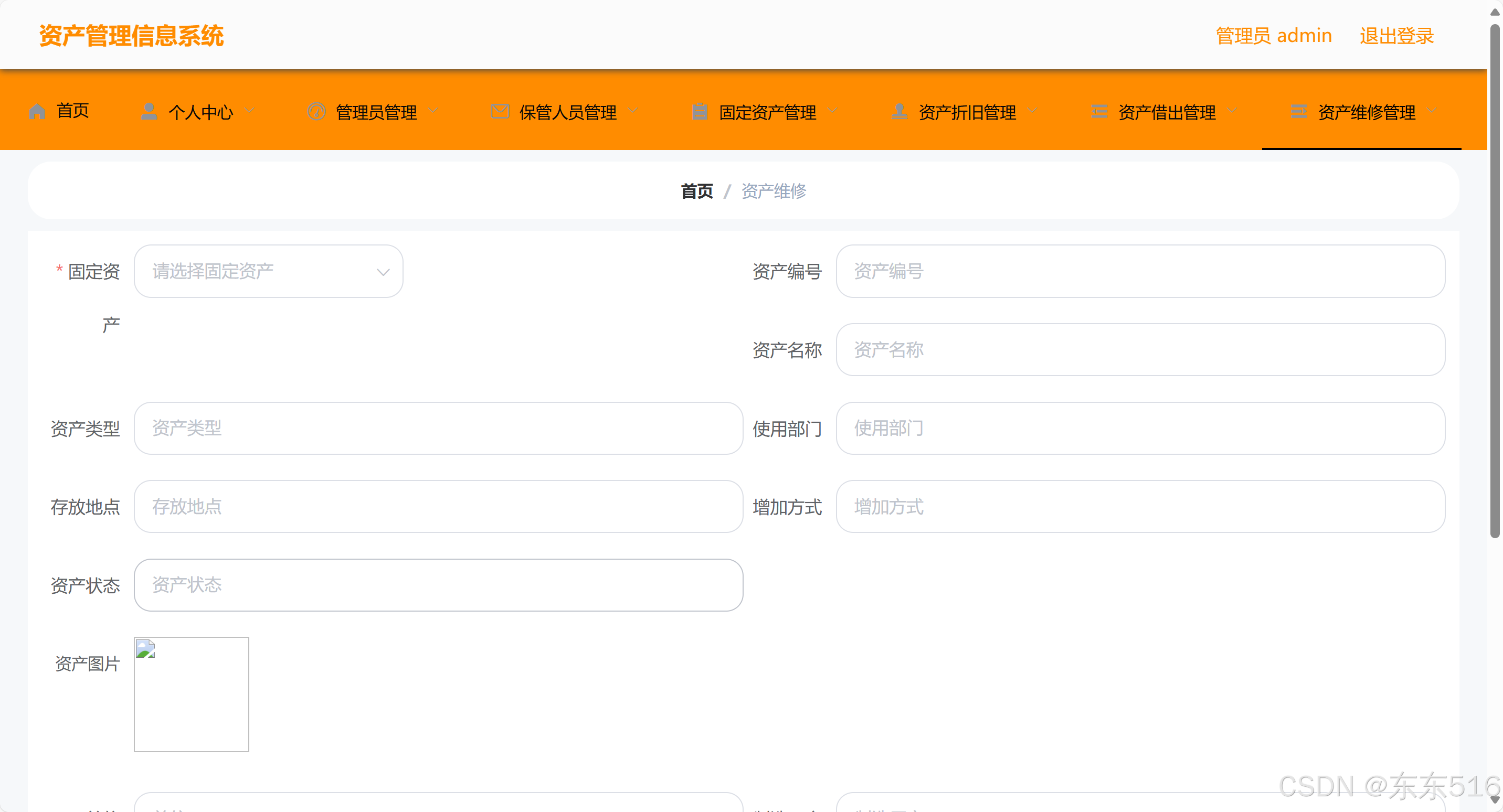
Task: Click the stamp icon beside 资产折旧管理
Action: point(899,111)
